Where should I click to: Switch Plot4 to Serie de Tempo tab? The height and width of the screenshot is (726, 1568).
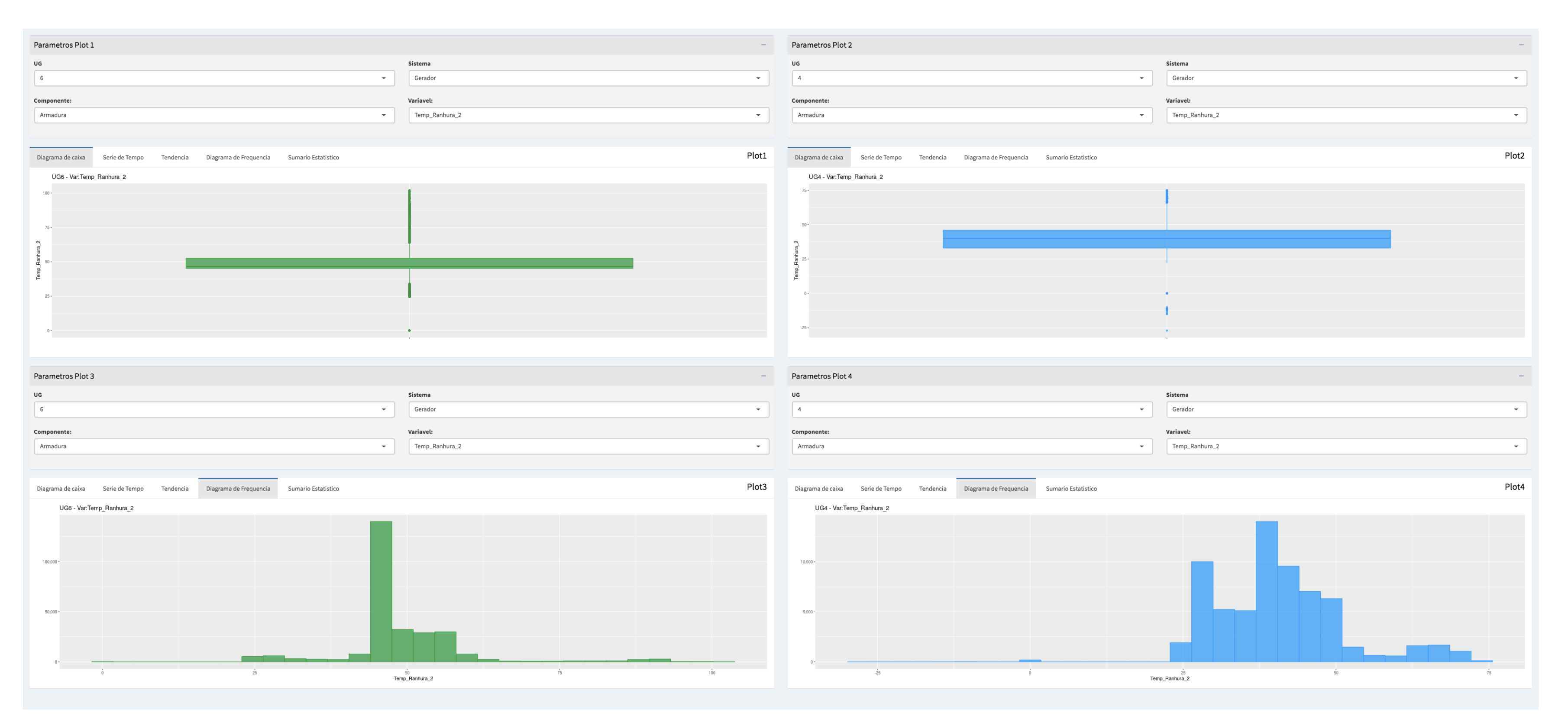click(x=880, y=489)
